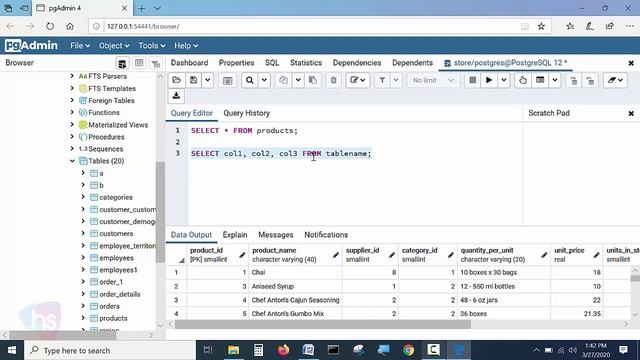Switch to the Dependents tab

[412, 63]
